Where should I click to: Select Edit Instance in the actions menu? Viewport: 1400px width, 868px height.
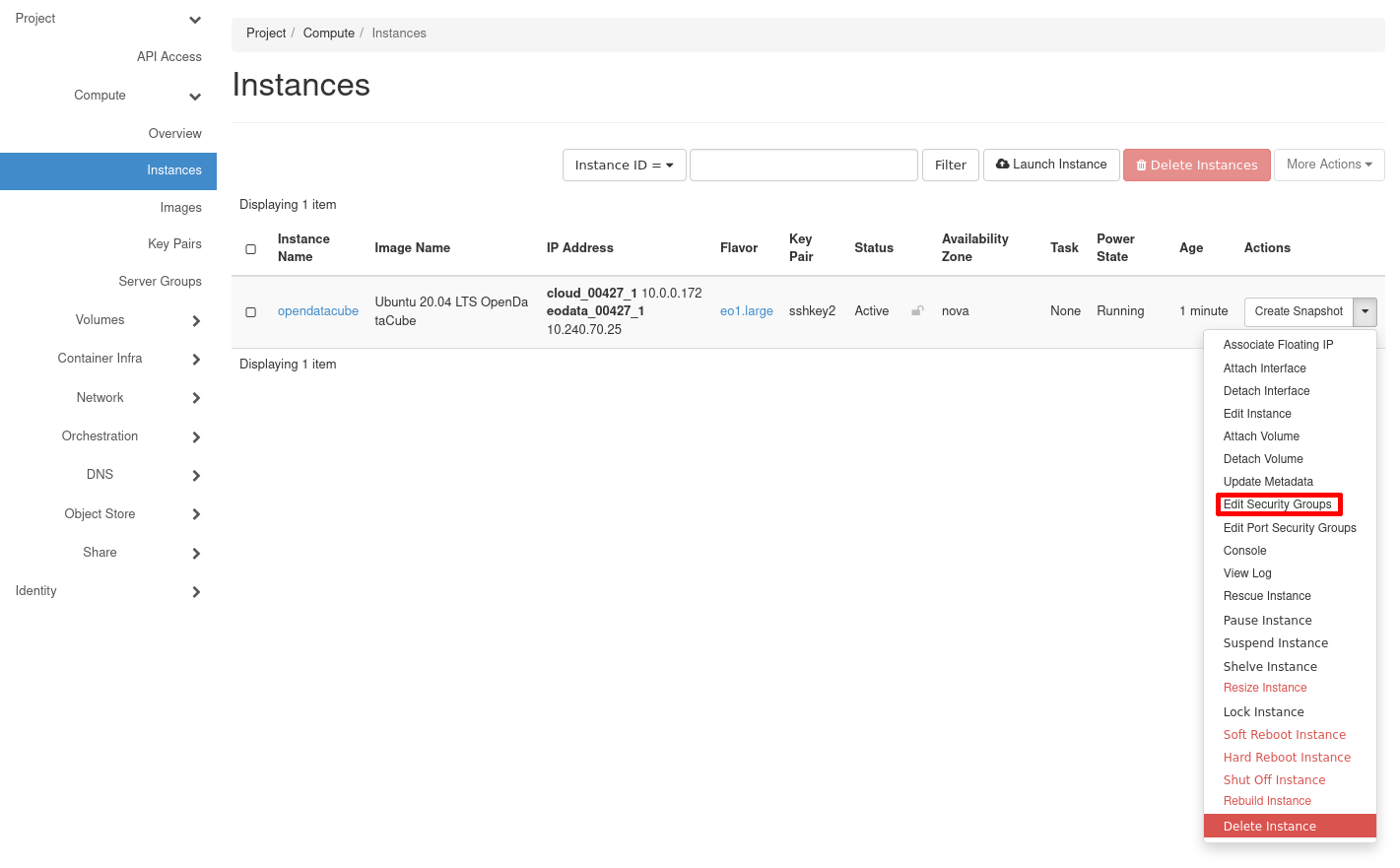tap(1257, 414)
